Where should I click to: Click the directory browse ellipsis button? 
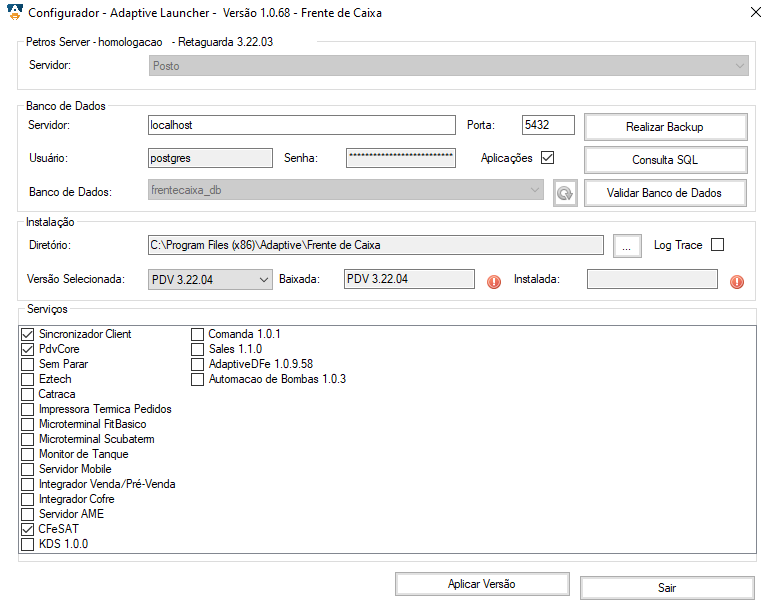[x=627, y=246]
